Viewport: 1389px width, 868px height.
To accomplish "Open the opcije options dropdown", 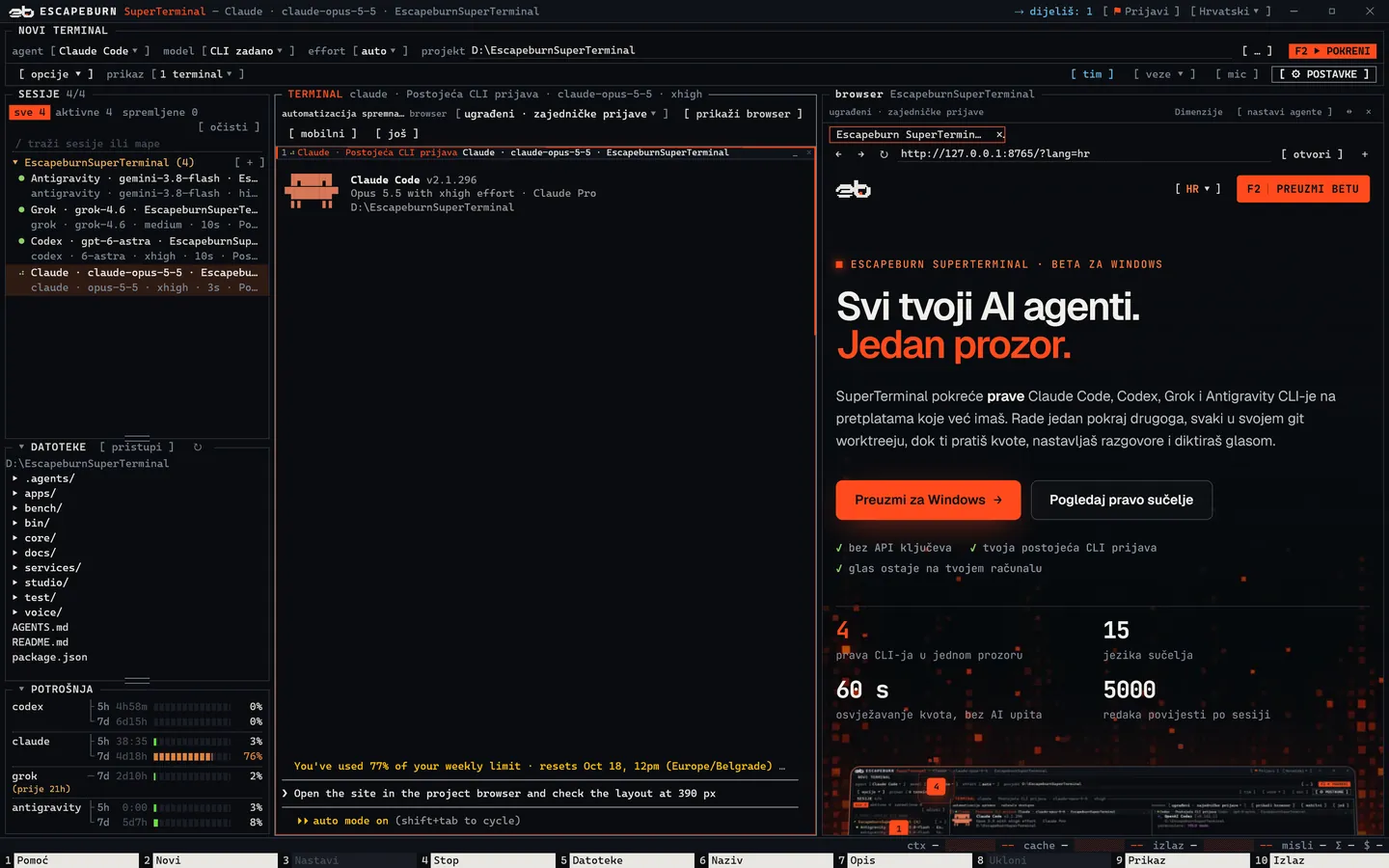I will tap(56, 74).
